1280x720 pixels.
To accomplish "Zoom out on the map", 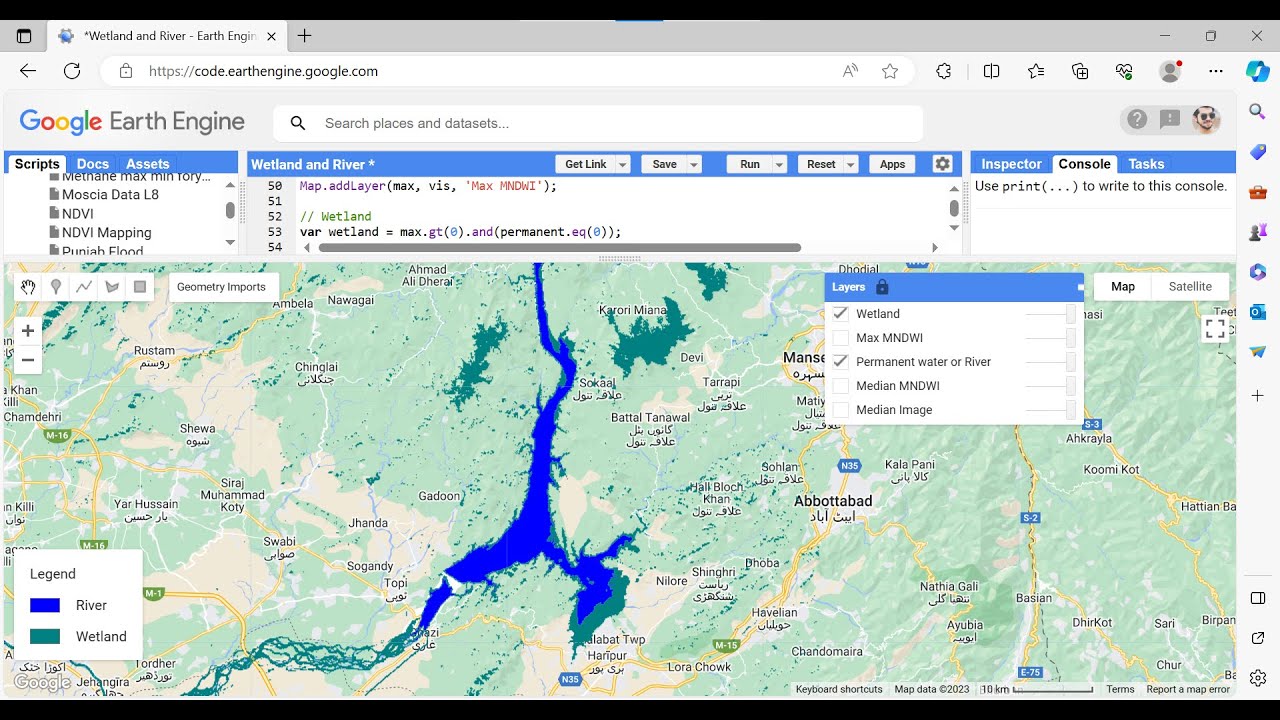I will (28, 360).
